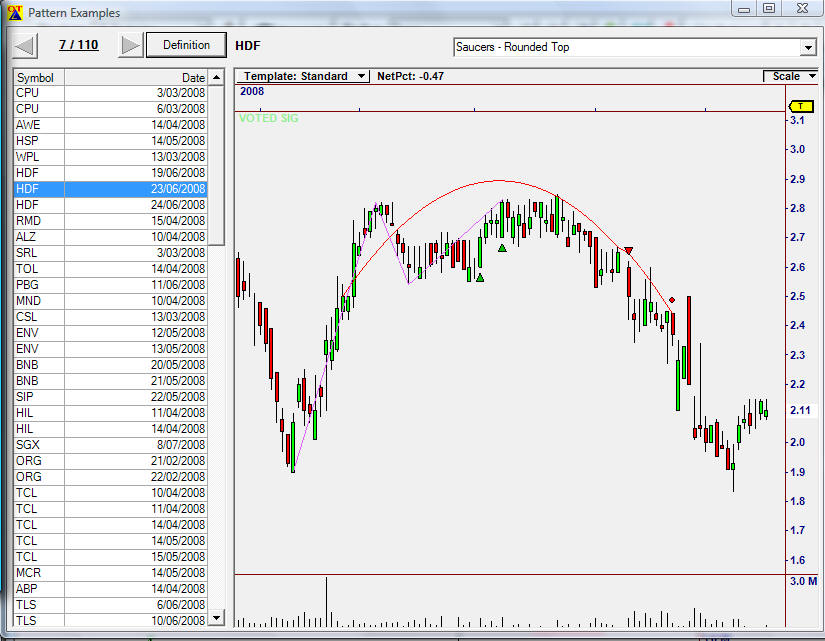Image resolution: width=825 pixels, height=641 pixels.
Task: Select TOL row dated 14/04/2008
Action: [110, 269]
